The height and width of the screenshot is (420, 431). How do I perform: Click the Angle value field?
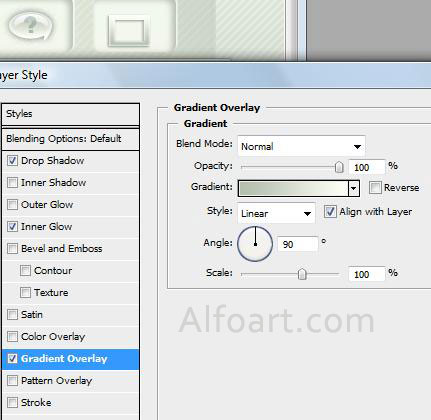pos(298,244)
